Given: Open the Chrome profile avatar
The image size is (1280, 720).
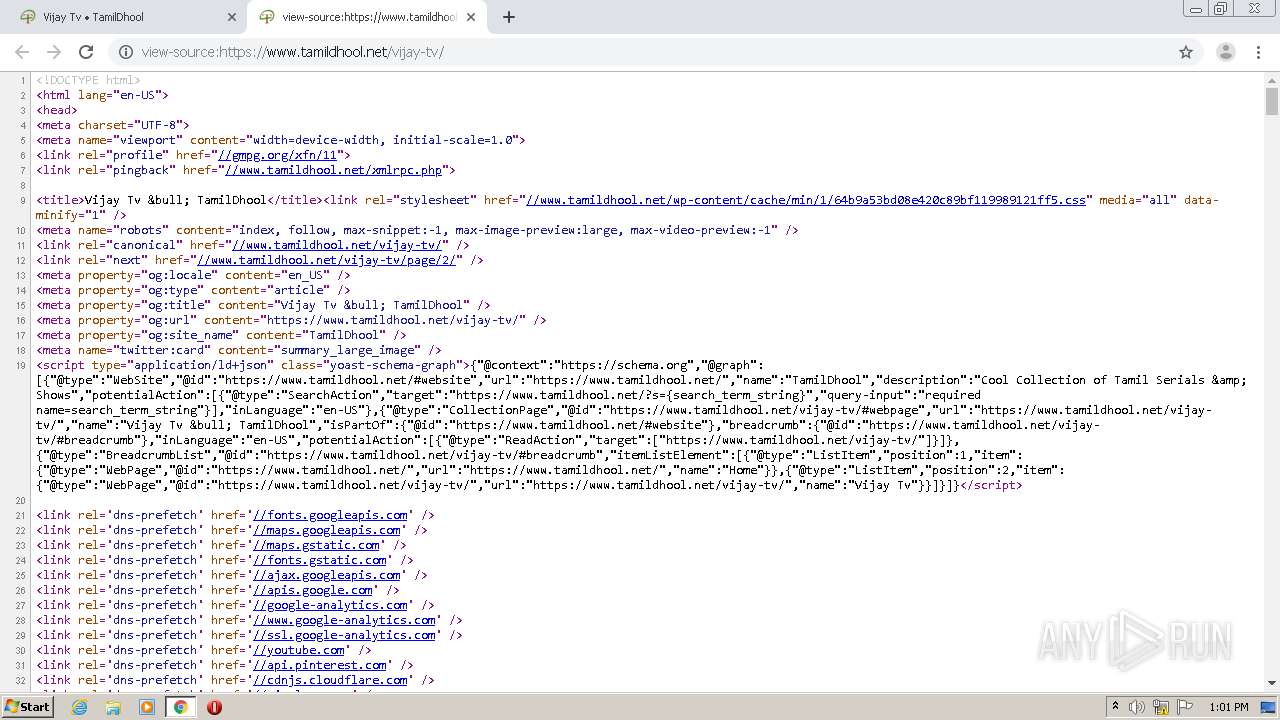Looking at the screenshot, I should [1225, 52].
